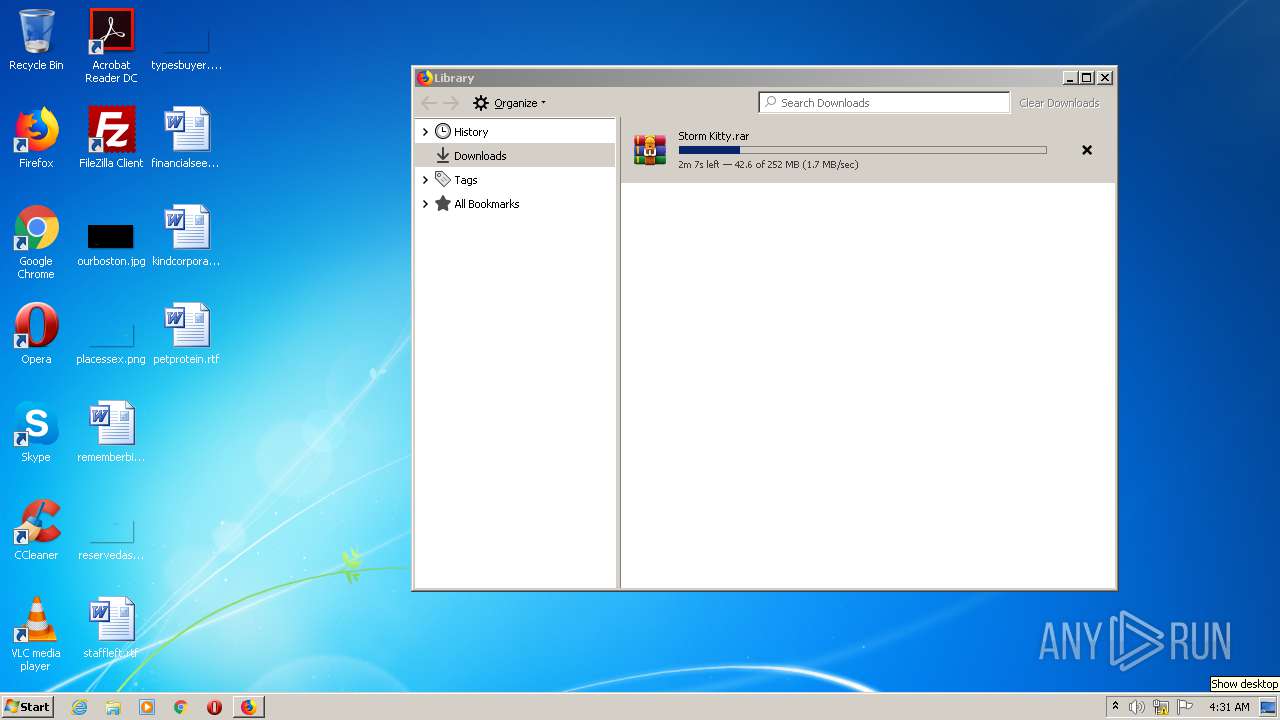This screenshot has width=1280, height=720.
Task: Expand the All Bookmarks tree node
Action: click(425, 204)
